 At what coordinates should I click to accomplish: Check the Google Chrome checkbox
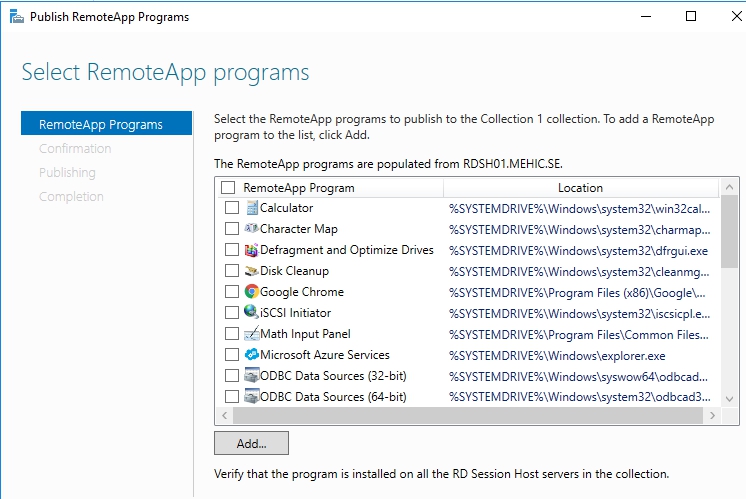[232, 292]
